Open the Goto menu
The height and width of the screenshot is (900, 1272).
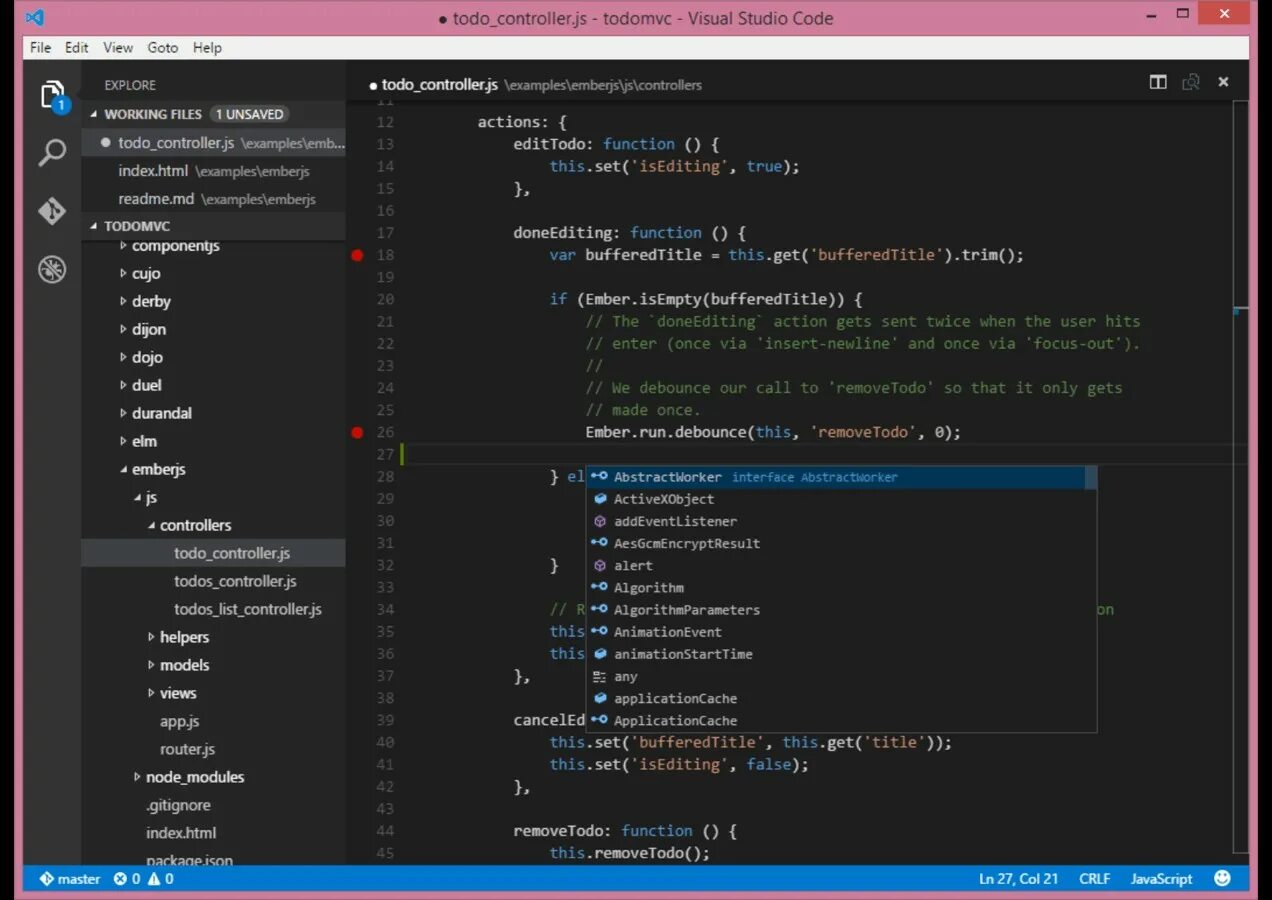click(162, 47)
